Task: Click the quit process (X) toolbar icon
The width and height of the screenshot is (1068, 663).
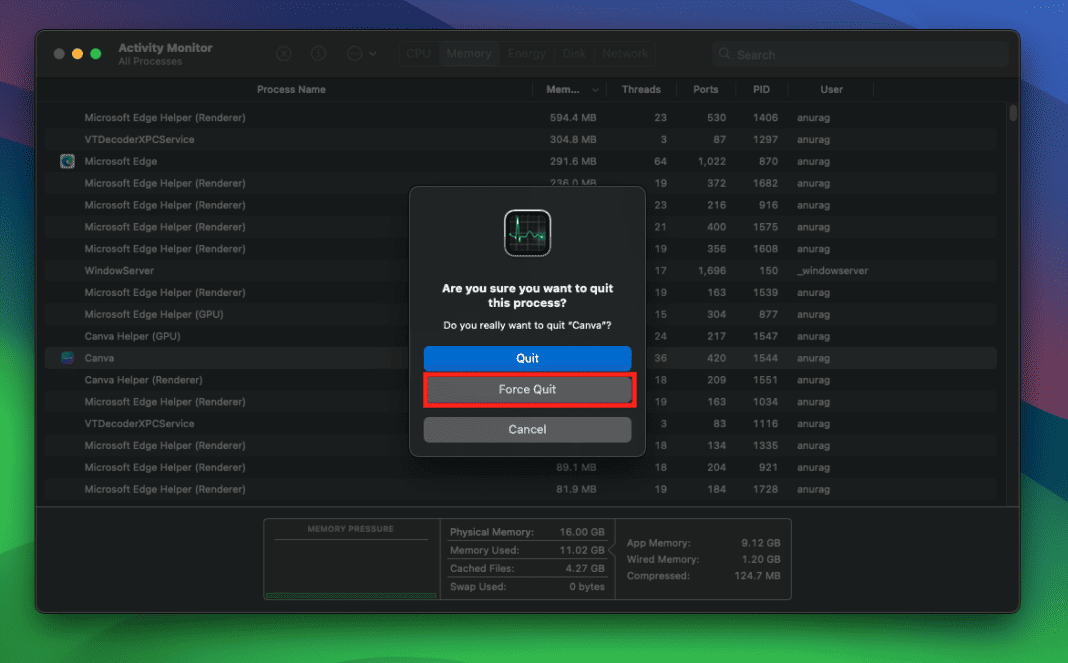Action: (283, 53)
